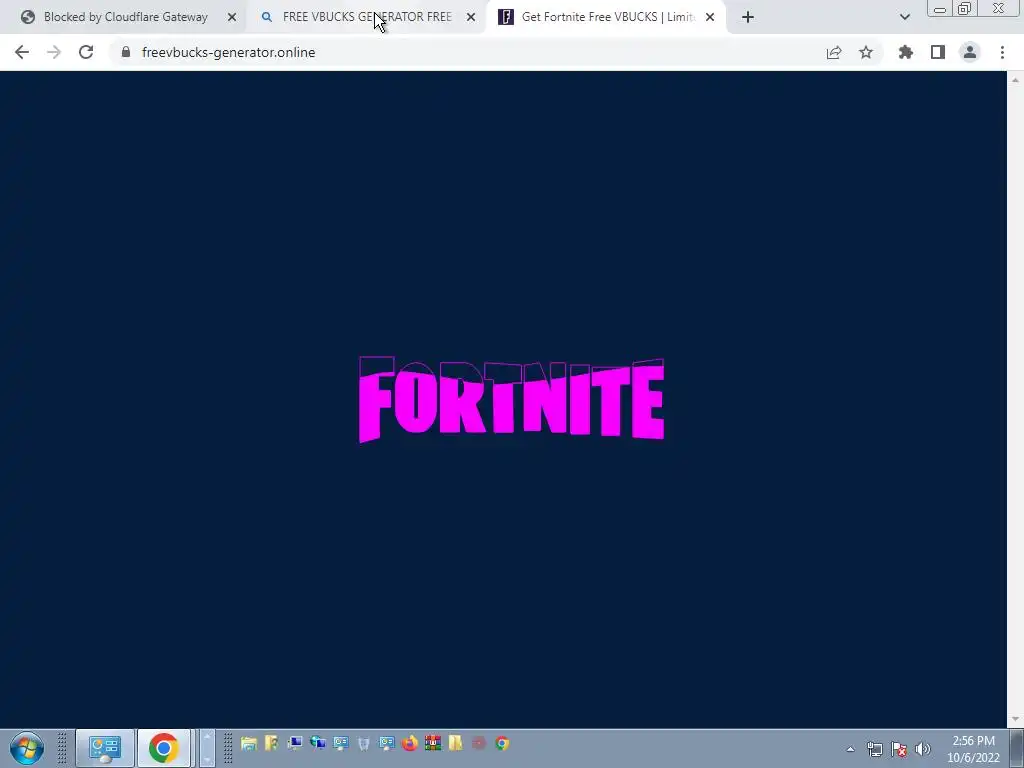Open the Extensions puzzle icon
1024x768 pixels.
[905, 52]
